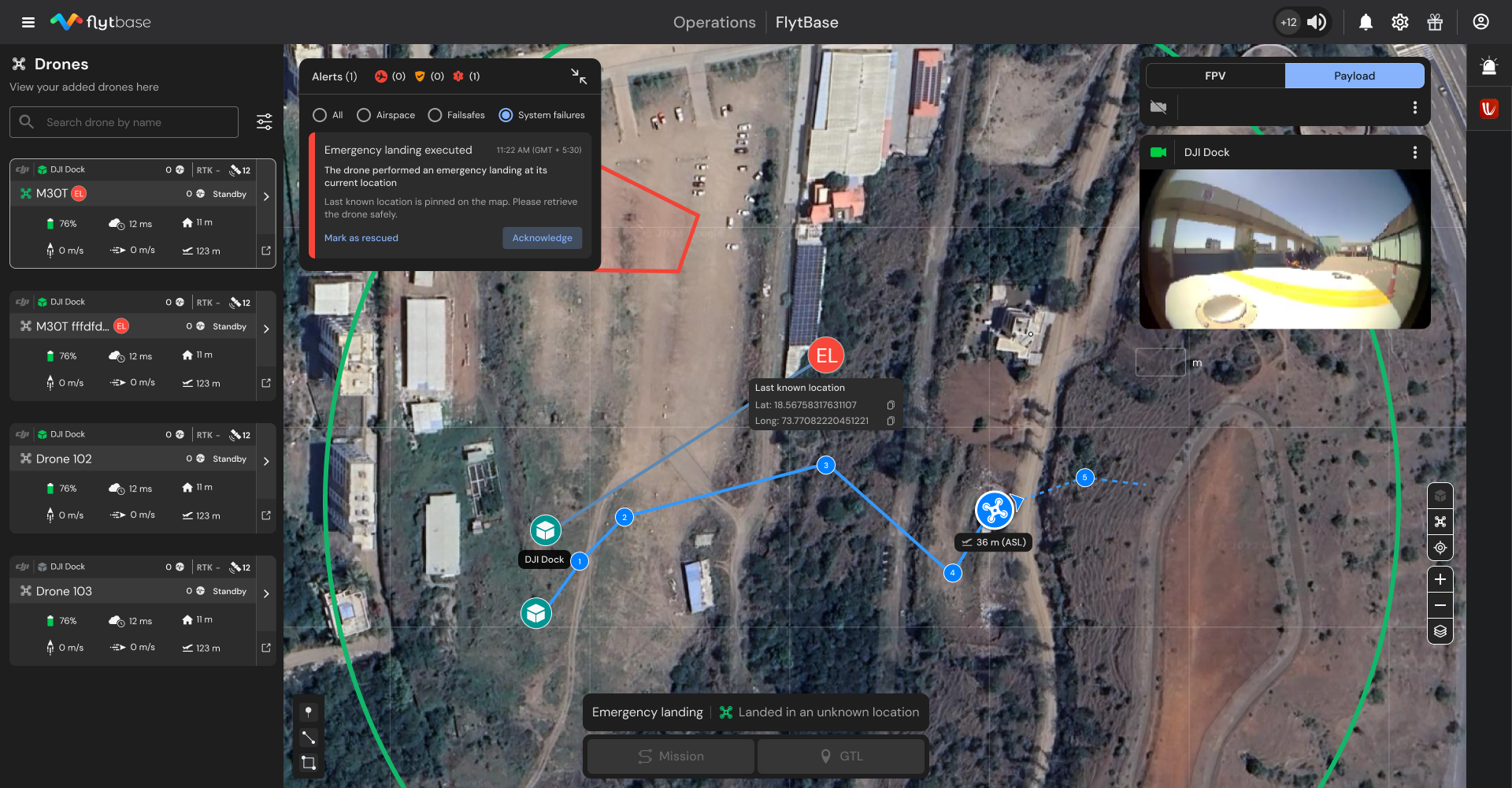Select waypoint 4 on the map
1512x788 pixels.
click(x=953, y=573)
